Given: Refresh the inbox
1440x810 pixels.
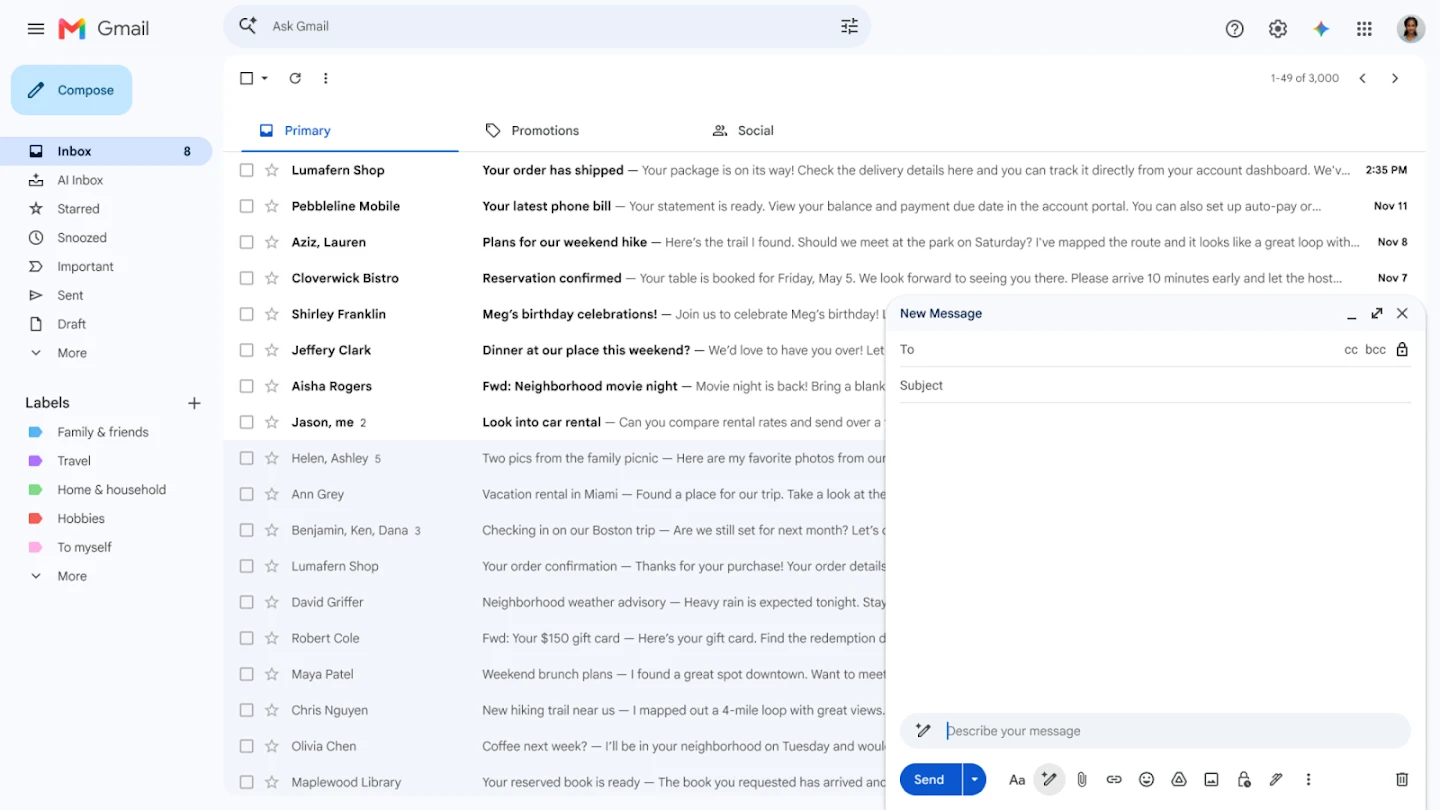Looking at the screenshot, I should point(295,78).
